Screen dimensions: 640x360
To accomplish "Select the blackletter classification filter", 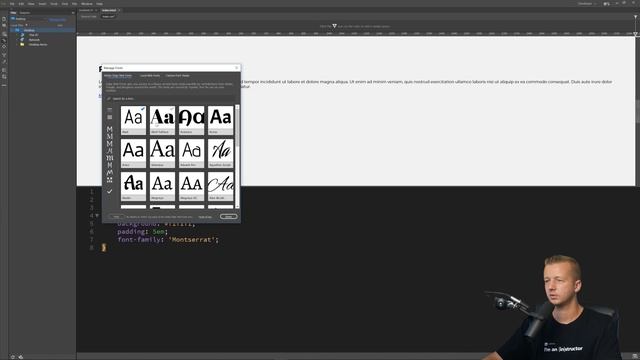I will (109, 158).
